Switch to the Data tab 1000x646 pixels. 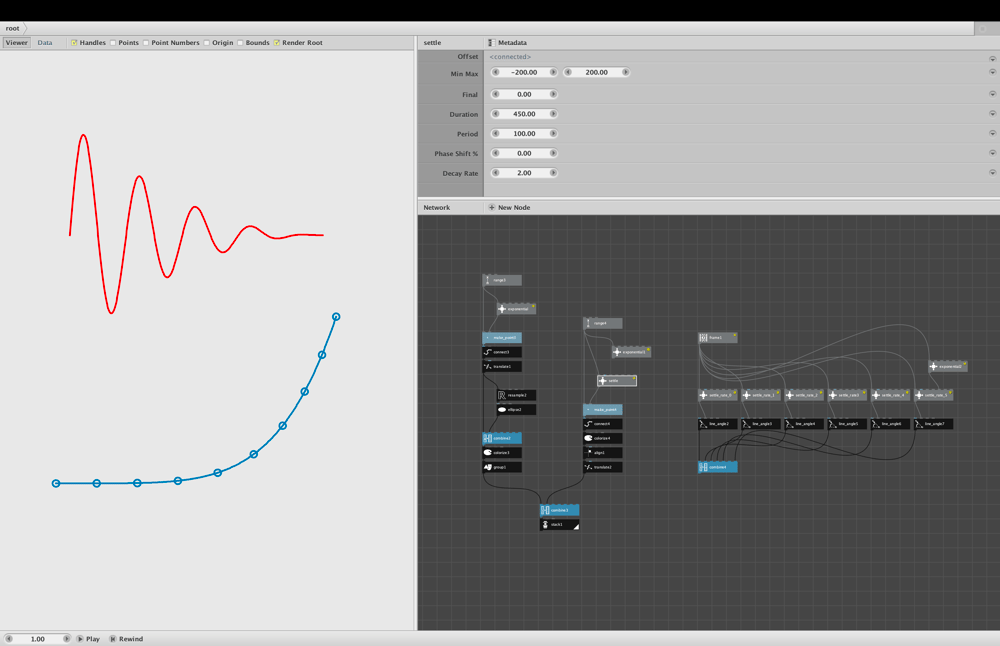(x=45, y=43)
